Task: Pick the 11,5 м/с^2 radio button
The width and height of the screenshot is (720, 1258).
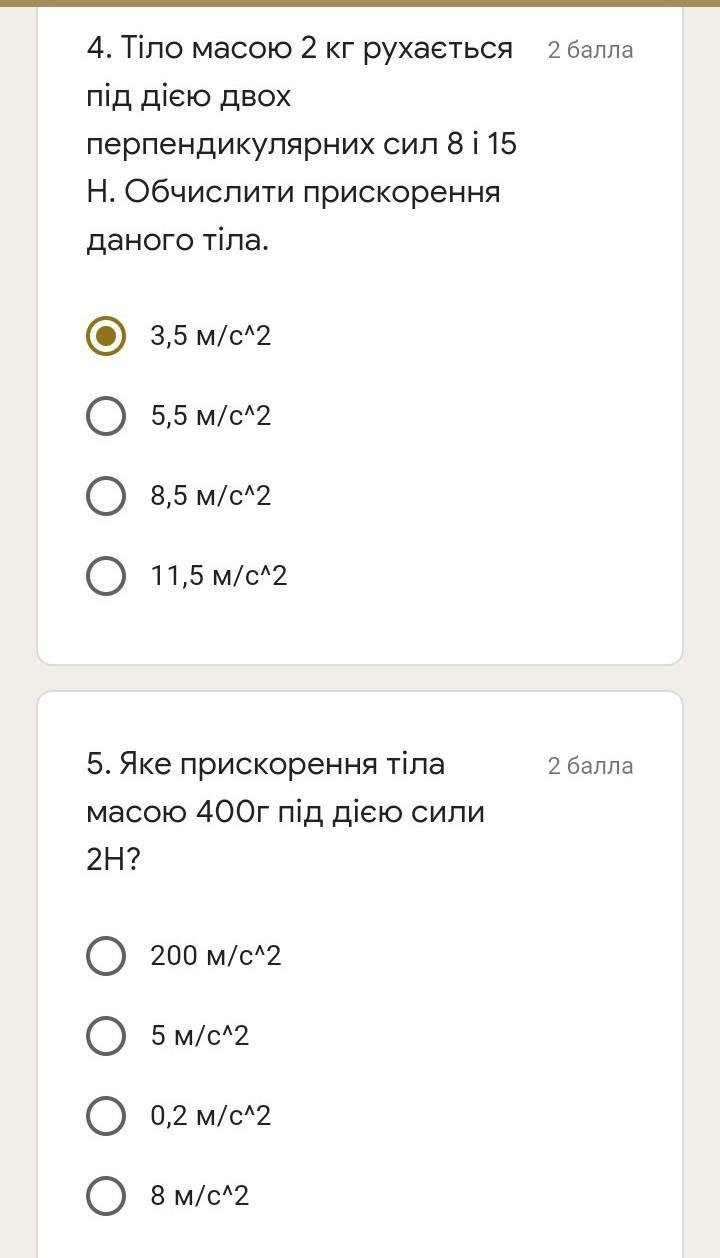Action: 106,576
